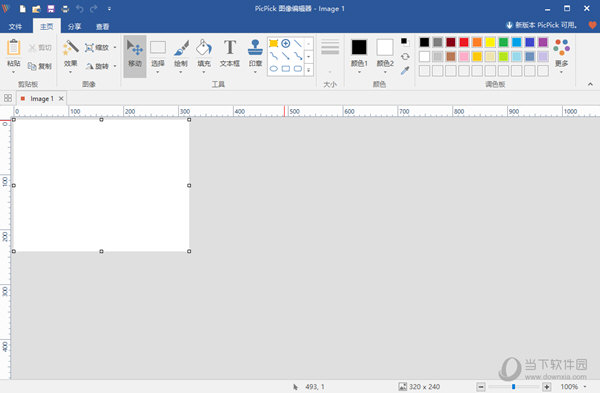Expand the 缩放 dropdown arrow

(x=115, y=47)
